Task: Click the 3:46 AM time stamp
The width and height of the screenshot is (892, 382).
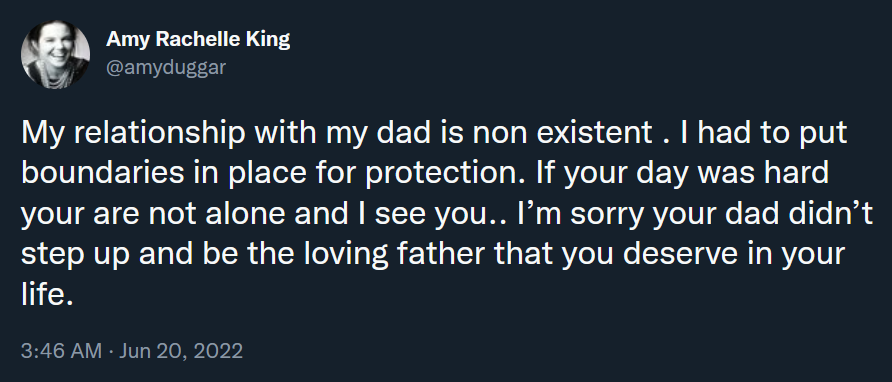Action: (61, 351)
